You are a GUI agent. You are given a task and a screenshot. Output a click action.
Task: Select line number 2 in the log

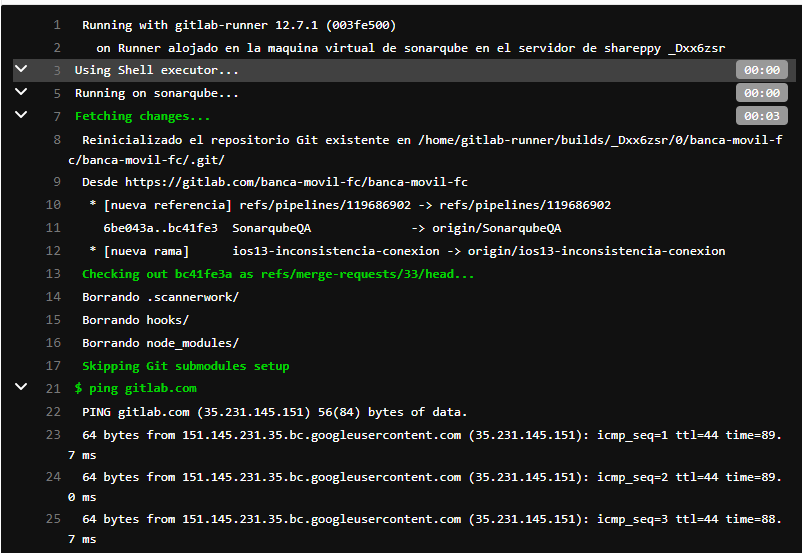[x=57, y=48]
